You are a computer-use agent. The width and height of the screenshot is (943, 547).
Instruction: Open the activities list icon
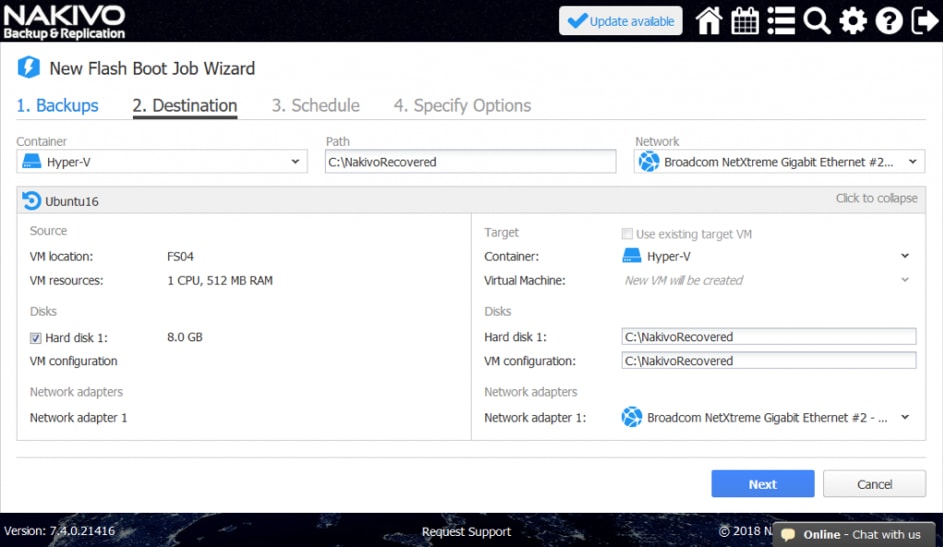(x=781, y=21)
